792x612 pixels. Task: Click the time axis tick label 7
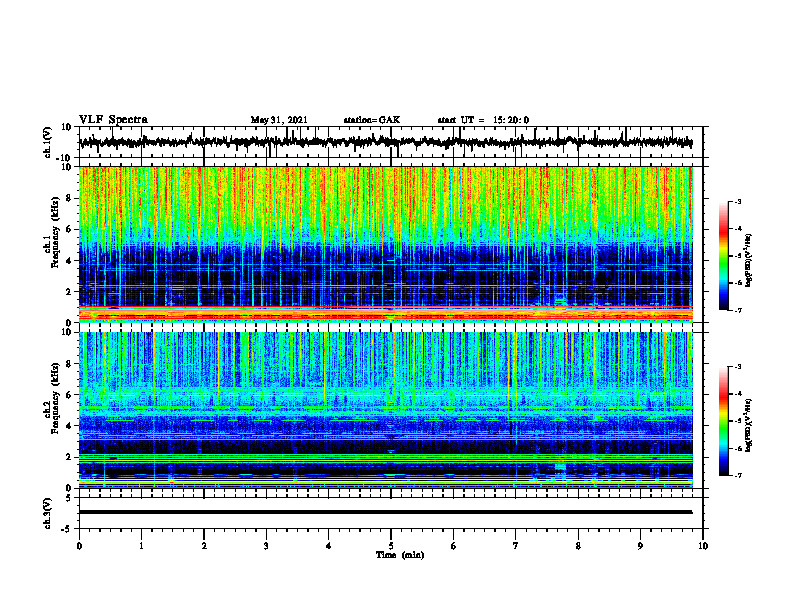516,546
